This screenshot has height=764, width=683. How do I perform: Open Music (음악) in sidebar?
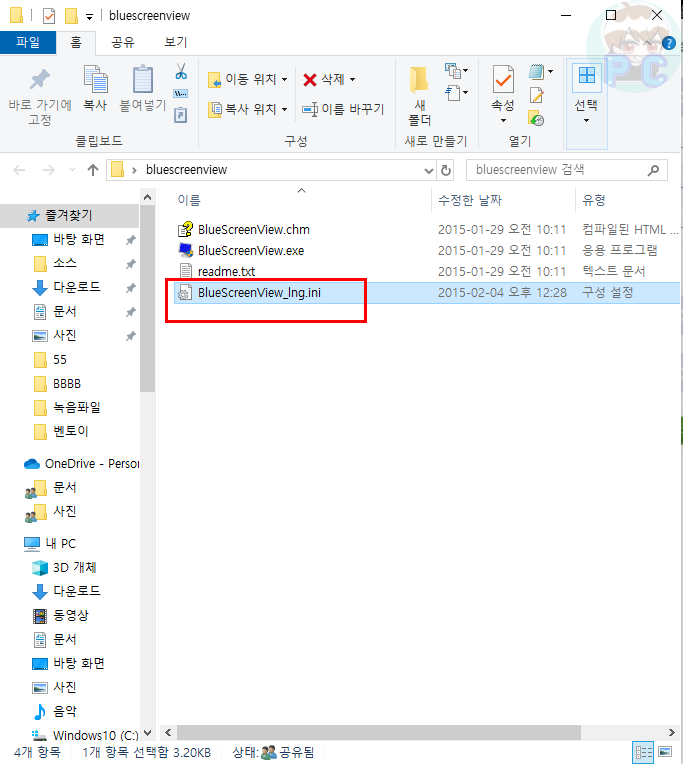(x=65, y=711)
